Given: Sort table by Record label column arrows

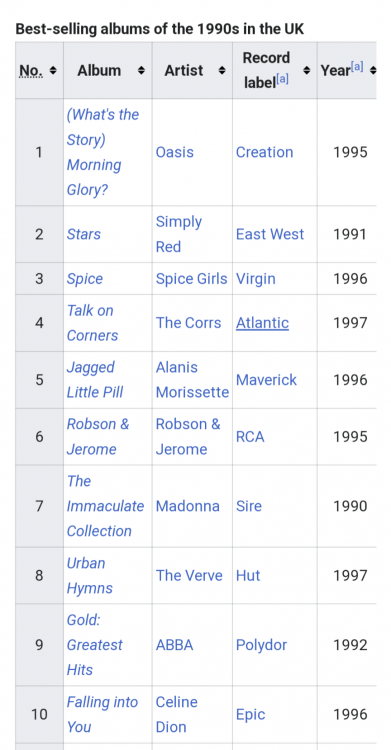Looking at the screenshot, I should point(306,70).
